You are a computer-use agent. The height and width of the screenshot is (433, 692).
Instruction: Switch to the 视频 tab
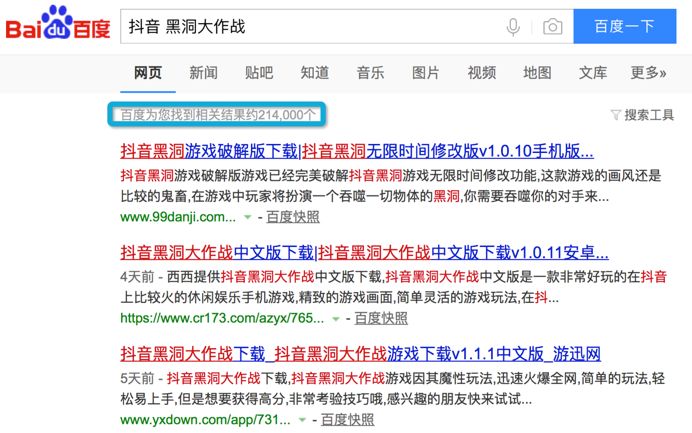pyautogui.click(x=481, y=72)
